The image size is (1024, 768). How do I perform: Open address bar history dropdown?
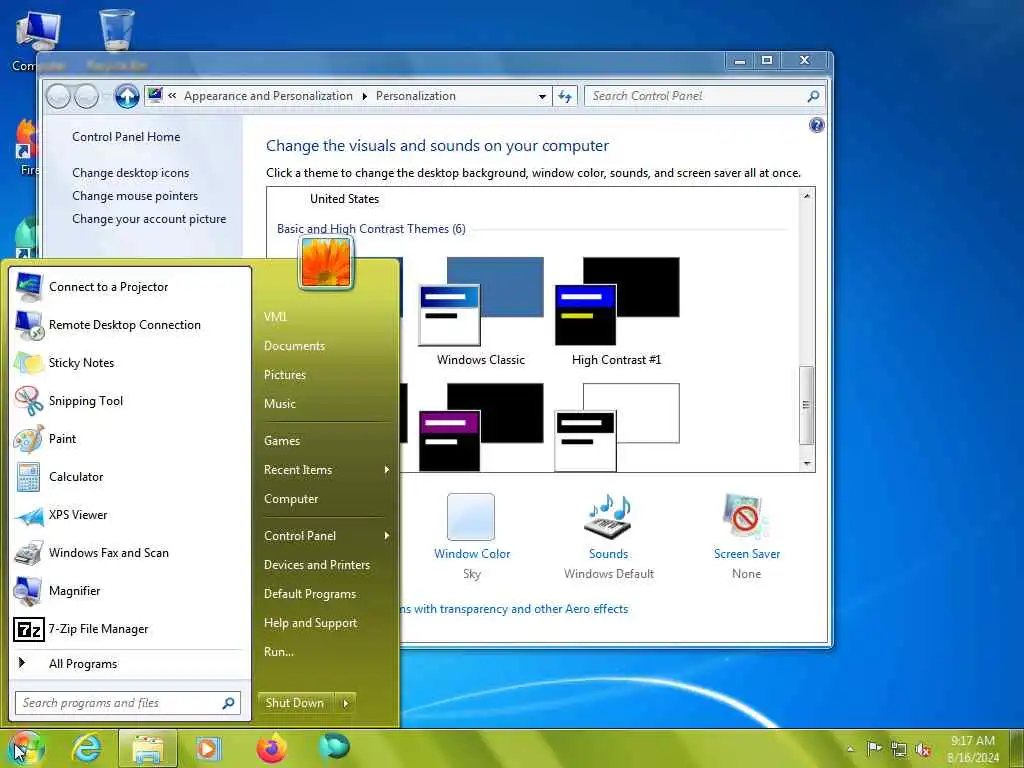coord(542,97)
